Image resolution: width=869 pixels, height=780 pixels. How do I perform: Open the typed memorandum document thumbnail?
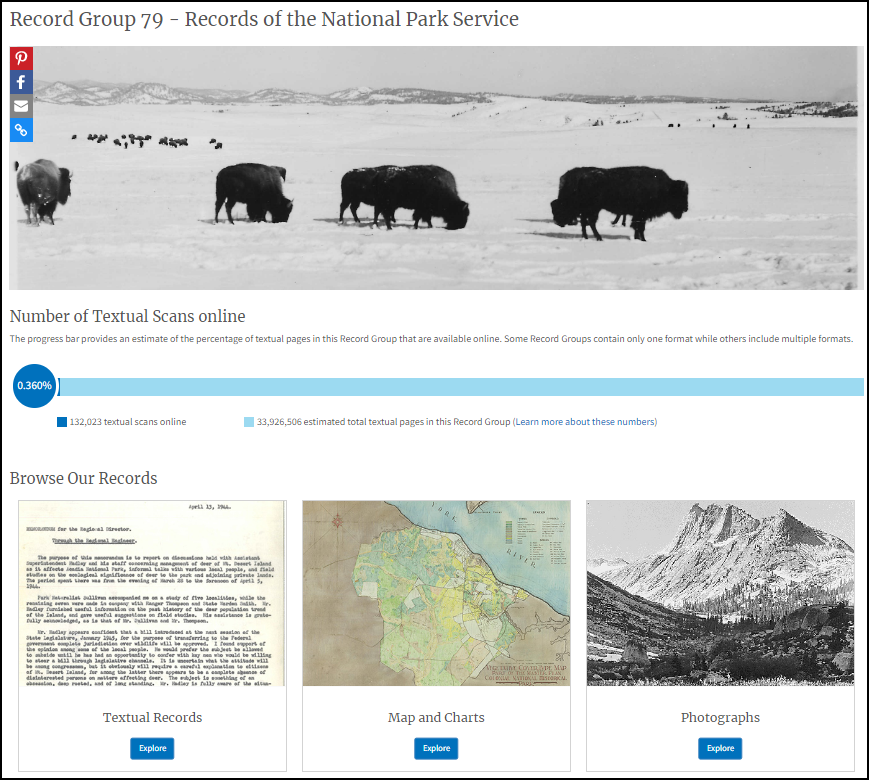tap(151, 592)
